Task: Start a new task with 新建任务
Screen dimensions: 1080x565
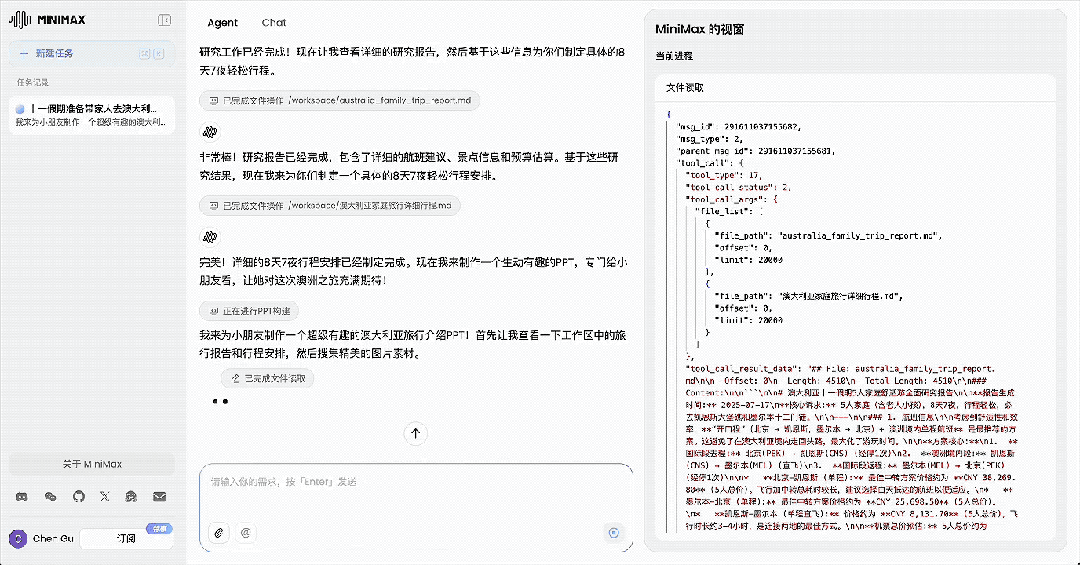Action: [92, 53]
